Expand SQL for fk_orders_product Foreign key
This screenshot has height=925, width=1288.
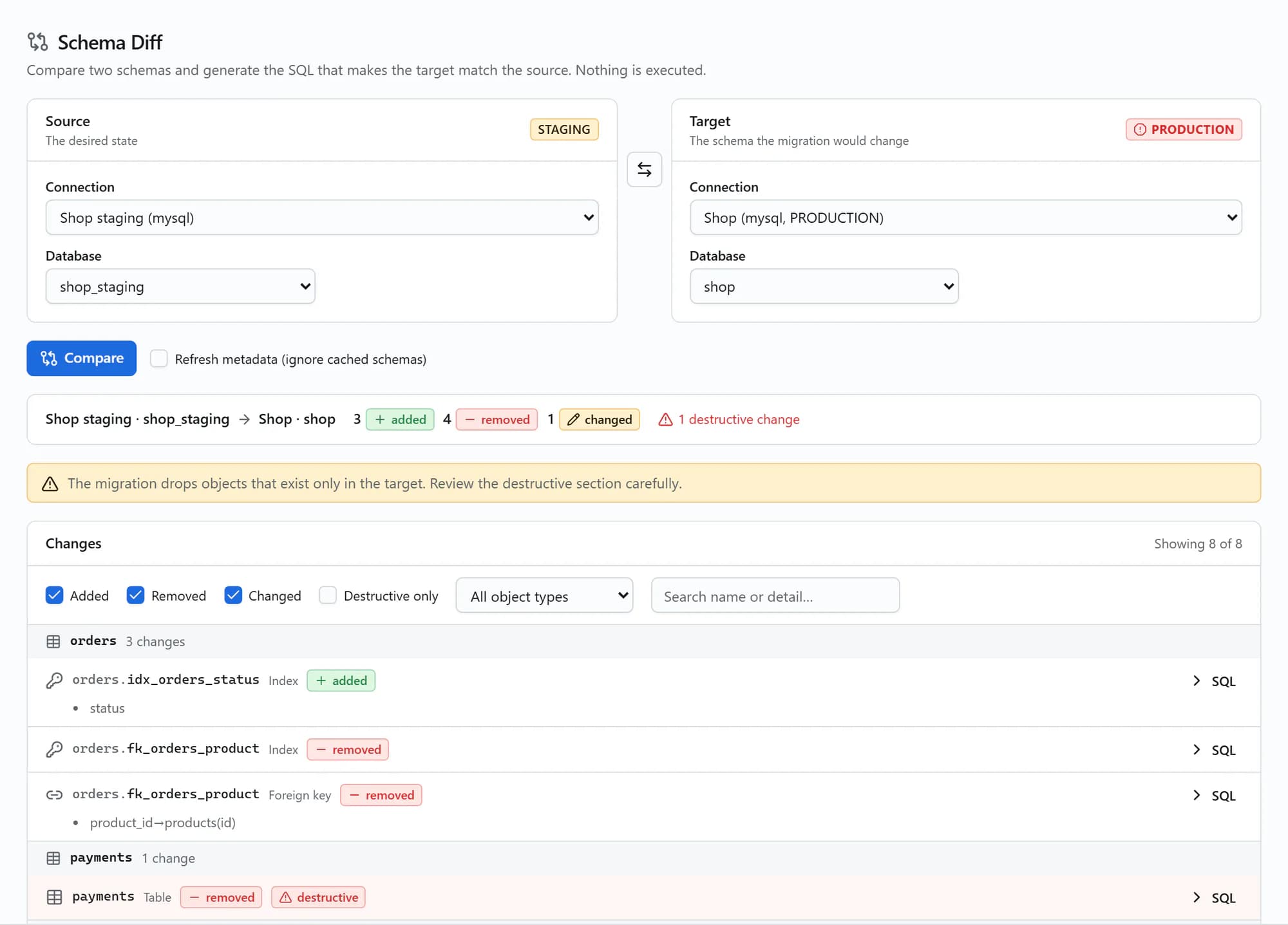coord(1214,796)
